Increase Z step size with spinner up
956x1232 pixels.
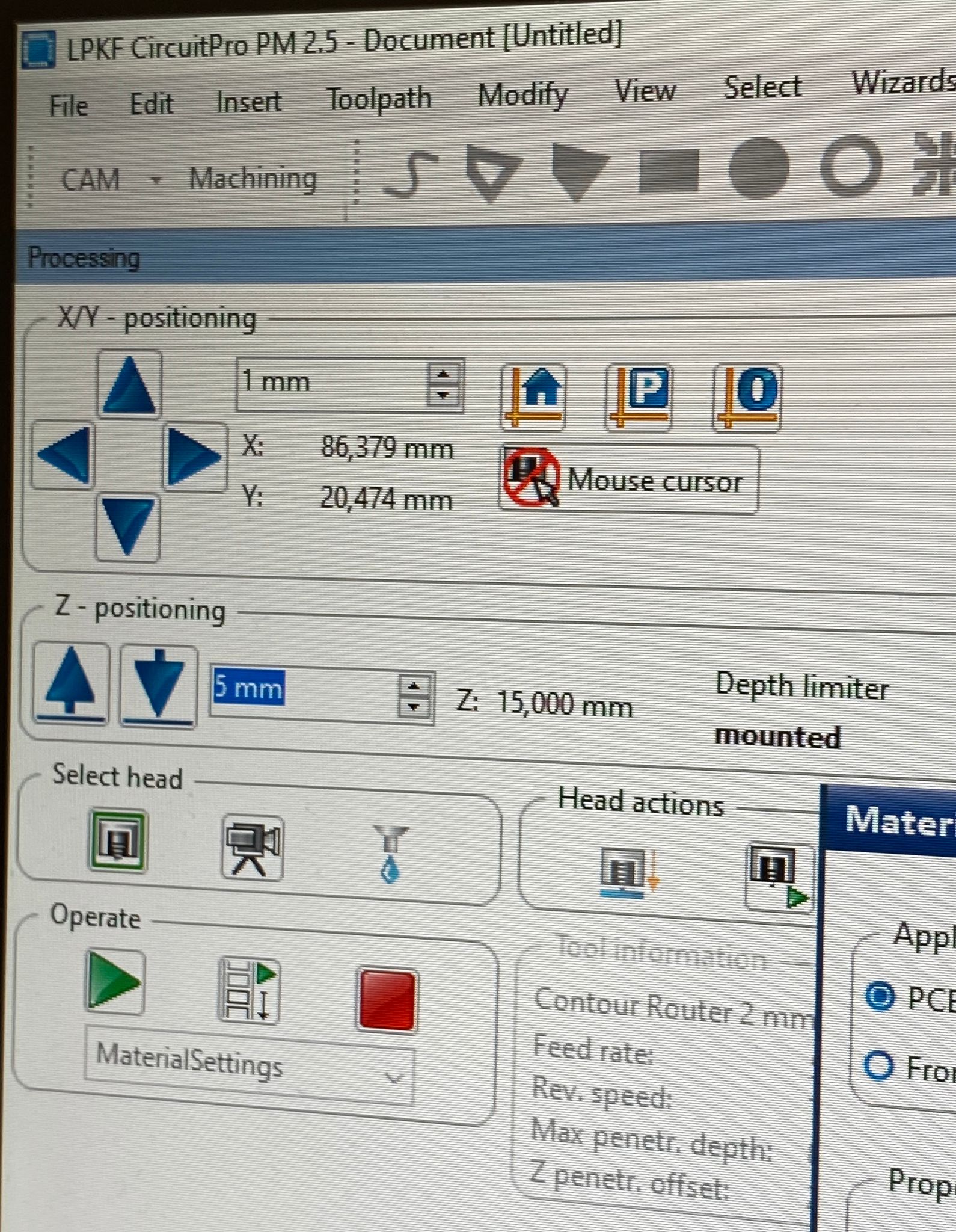coord(415,685)
